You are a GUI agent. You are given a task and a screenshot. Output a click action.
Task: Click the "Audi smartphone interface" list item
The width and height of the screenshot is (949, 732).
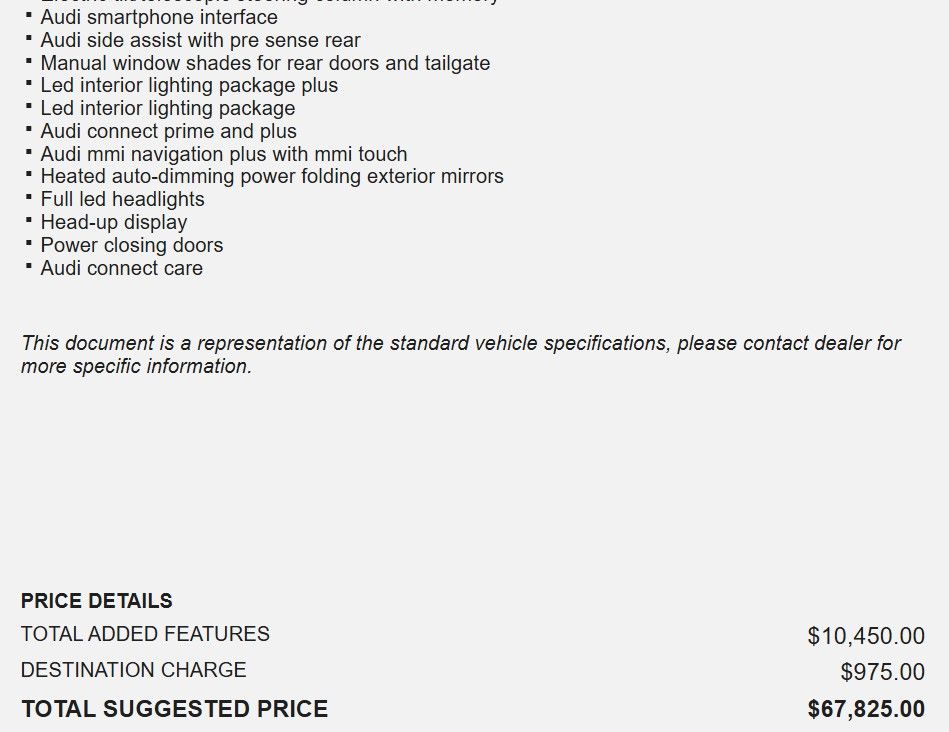[x=159, y=17]
